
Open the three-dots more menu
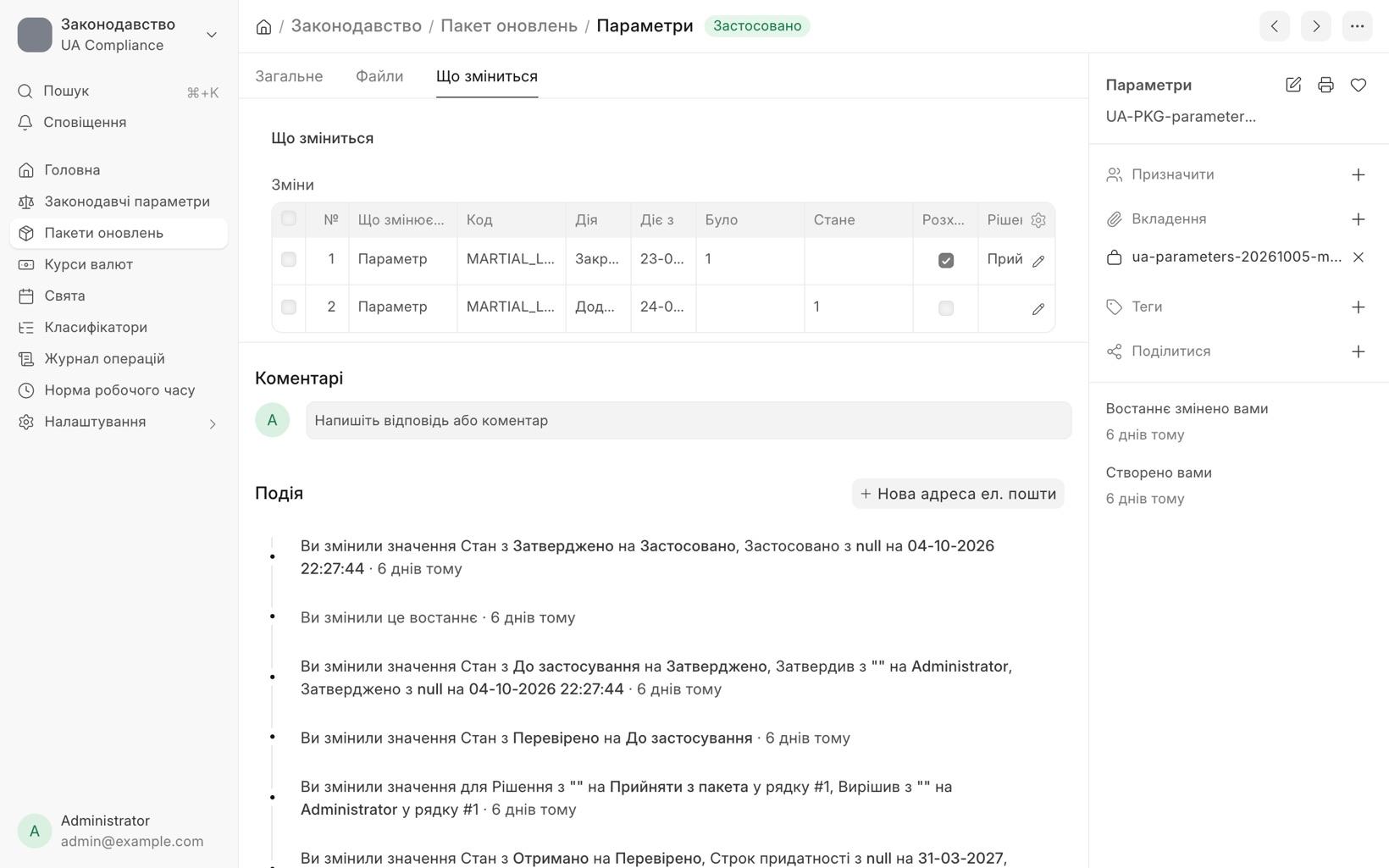point(1357,26)
